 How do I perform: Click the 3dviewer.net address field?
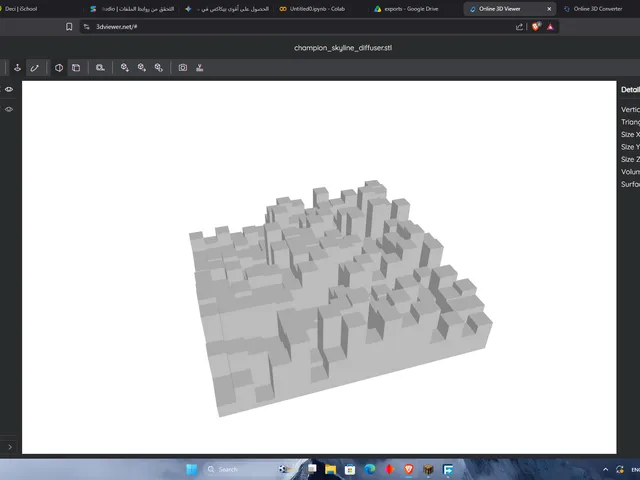click(302, 27)
